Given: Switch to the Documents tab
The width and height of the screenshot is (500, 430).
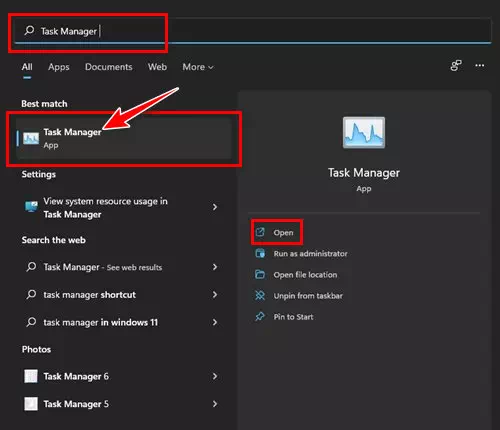Looking at the screenshot, I should (109, 67).
